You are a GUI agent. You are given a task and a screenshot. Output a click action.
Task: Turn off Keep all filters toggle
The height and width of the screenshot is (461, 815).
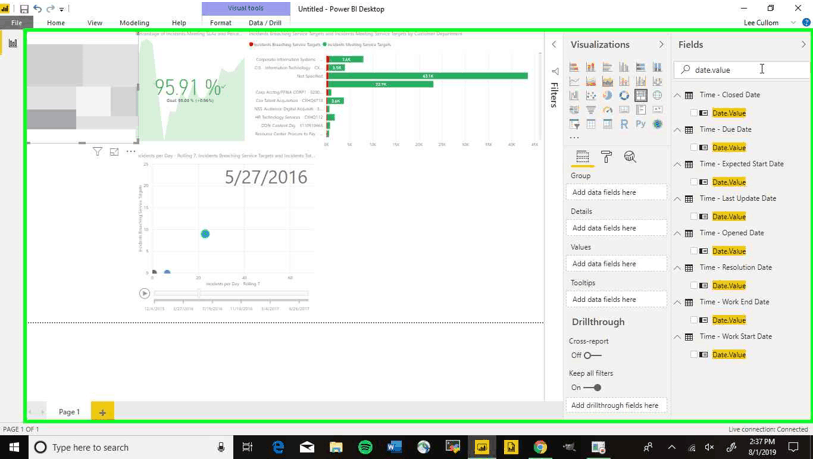pyautogui.click(x=592, y=388)
